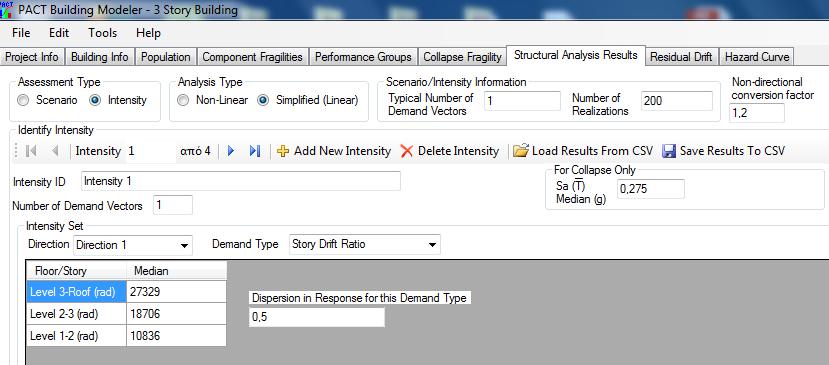The image size is (829, 365).
Task: Open the Demand Type dropdown
Action: [x=364, y=244]
